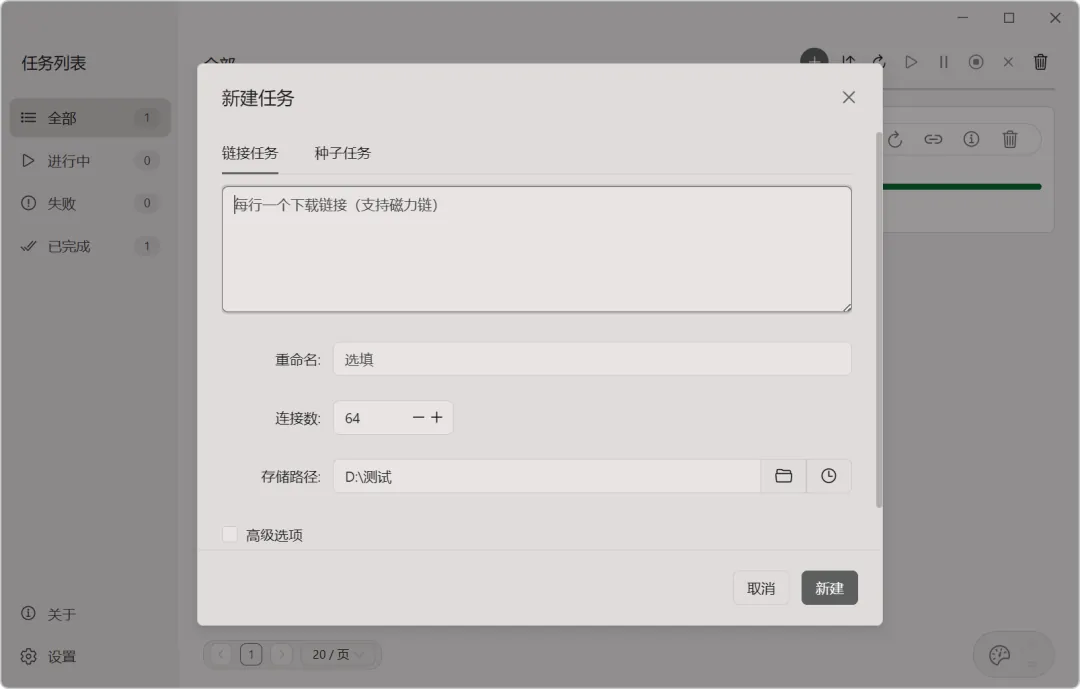Click the start play icon in the toolbar

[911, 62]
